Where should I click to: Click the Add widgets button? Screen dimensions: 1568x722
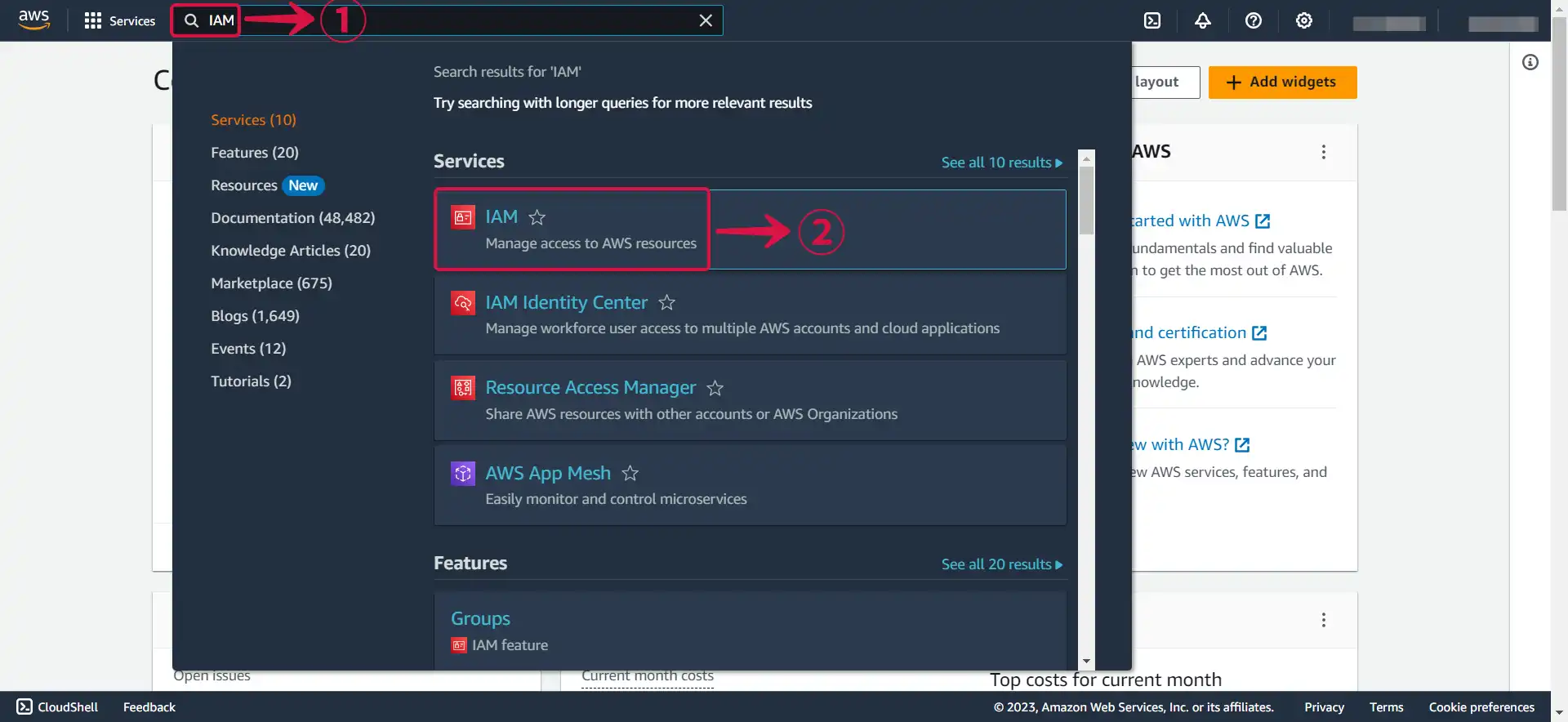tap(1282, 82)
